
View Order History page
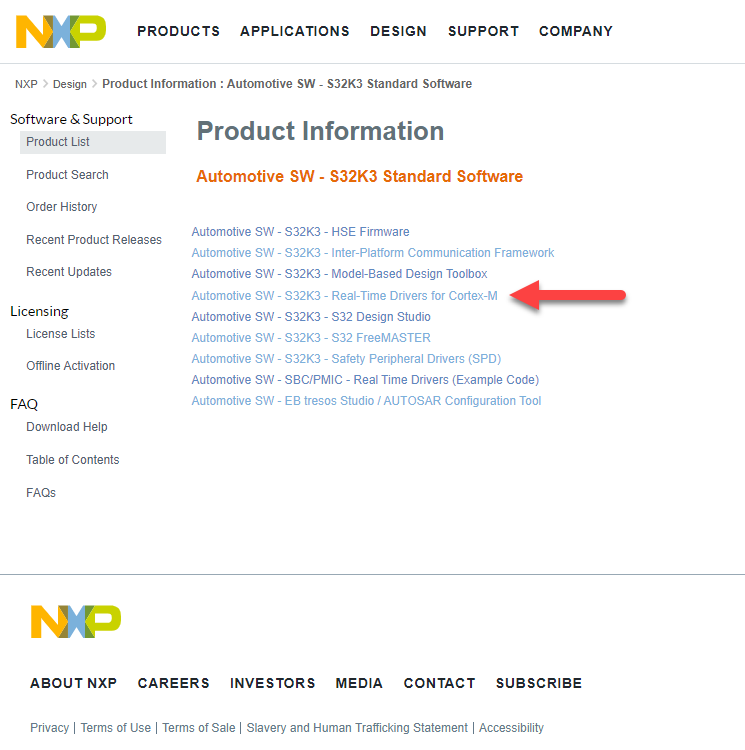tap(62, 207)
